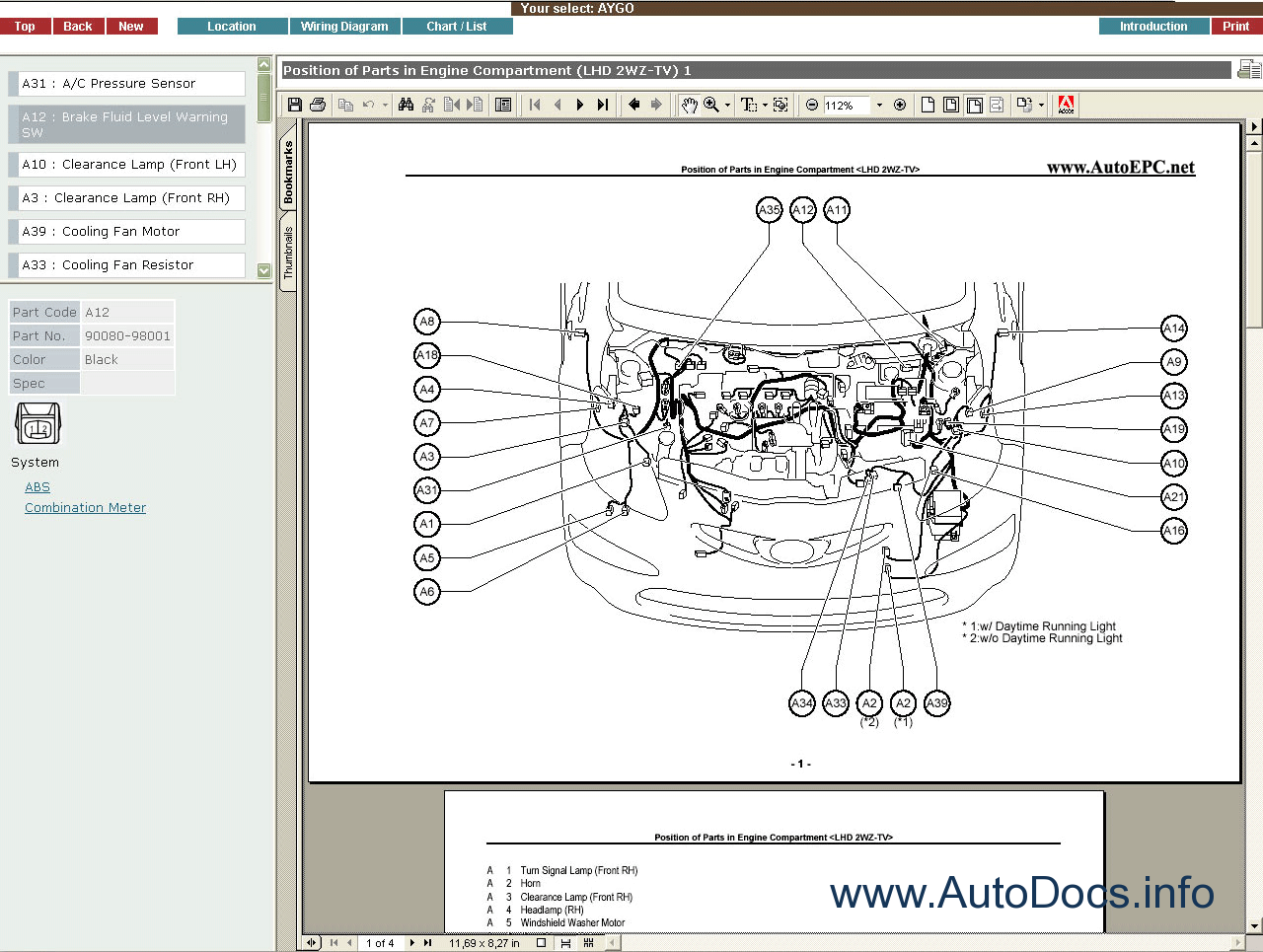Click the zoom out minus button

[812, 105]
